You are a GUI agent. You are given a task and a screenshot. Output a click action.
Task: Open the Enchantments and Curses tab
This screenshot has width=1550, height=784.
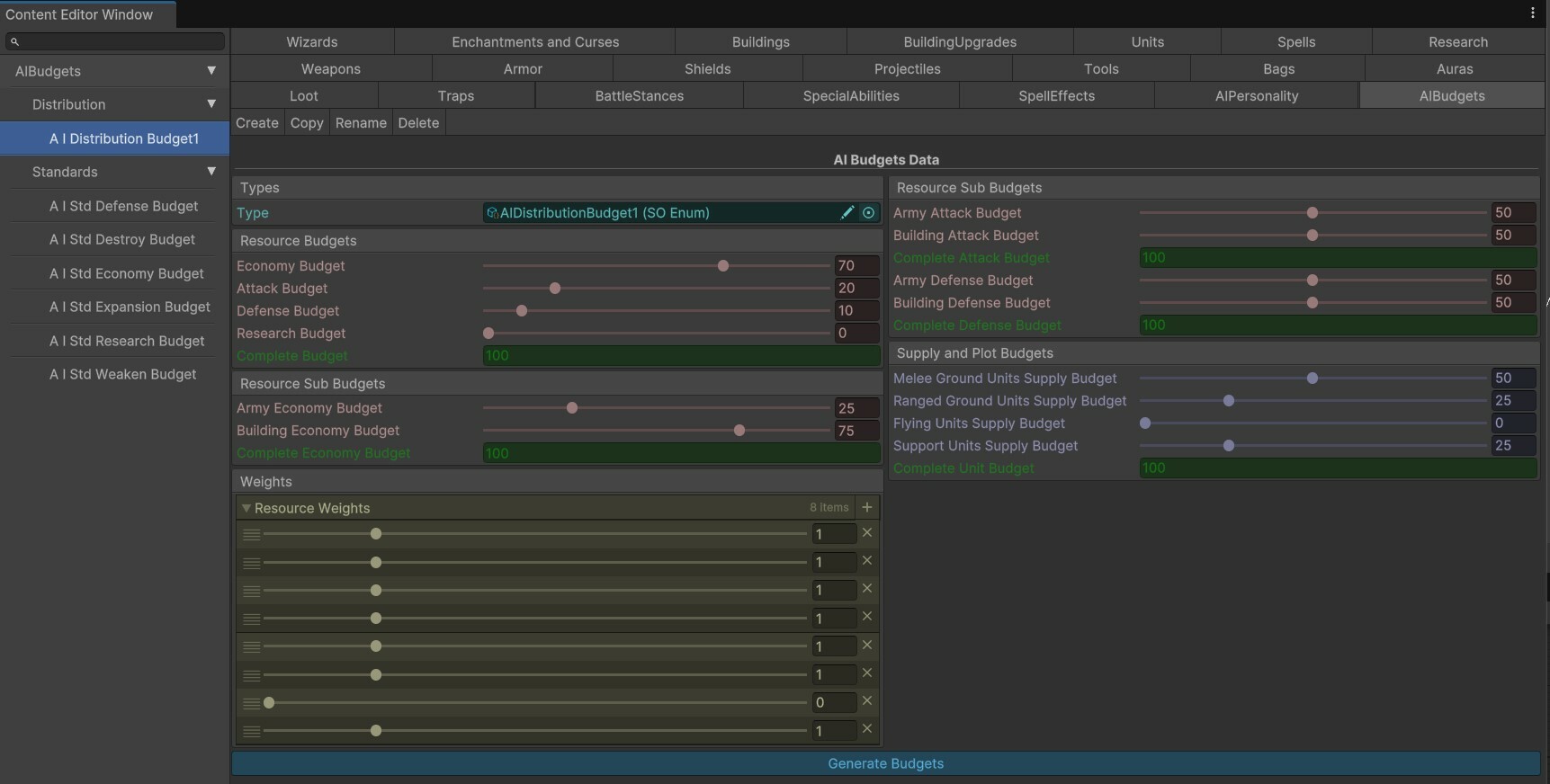[534, 42]
